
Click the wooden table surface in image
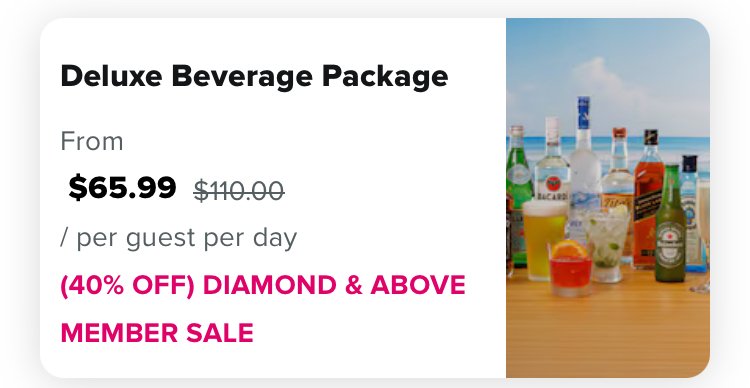point(608,335)
